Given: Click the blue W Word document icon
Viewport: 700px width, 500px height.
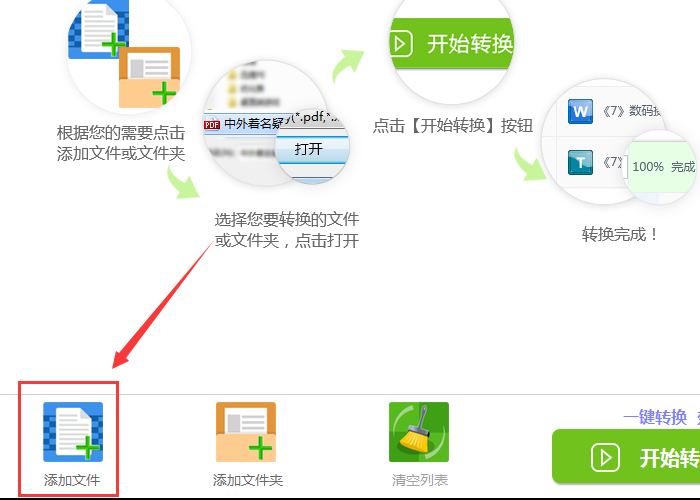Looking at the screenshot, I should click(x=580, y=111).
